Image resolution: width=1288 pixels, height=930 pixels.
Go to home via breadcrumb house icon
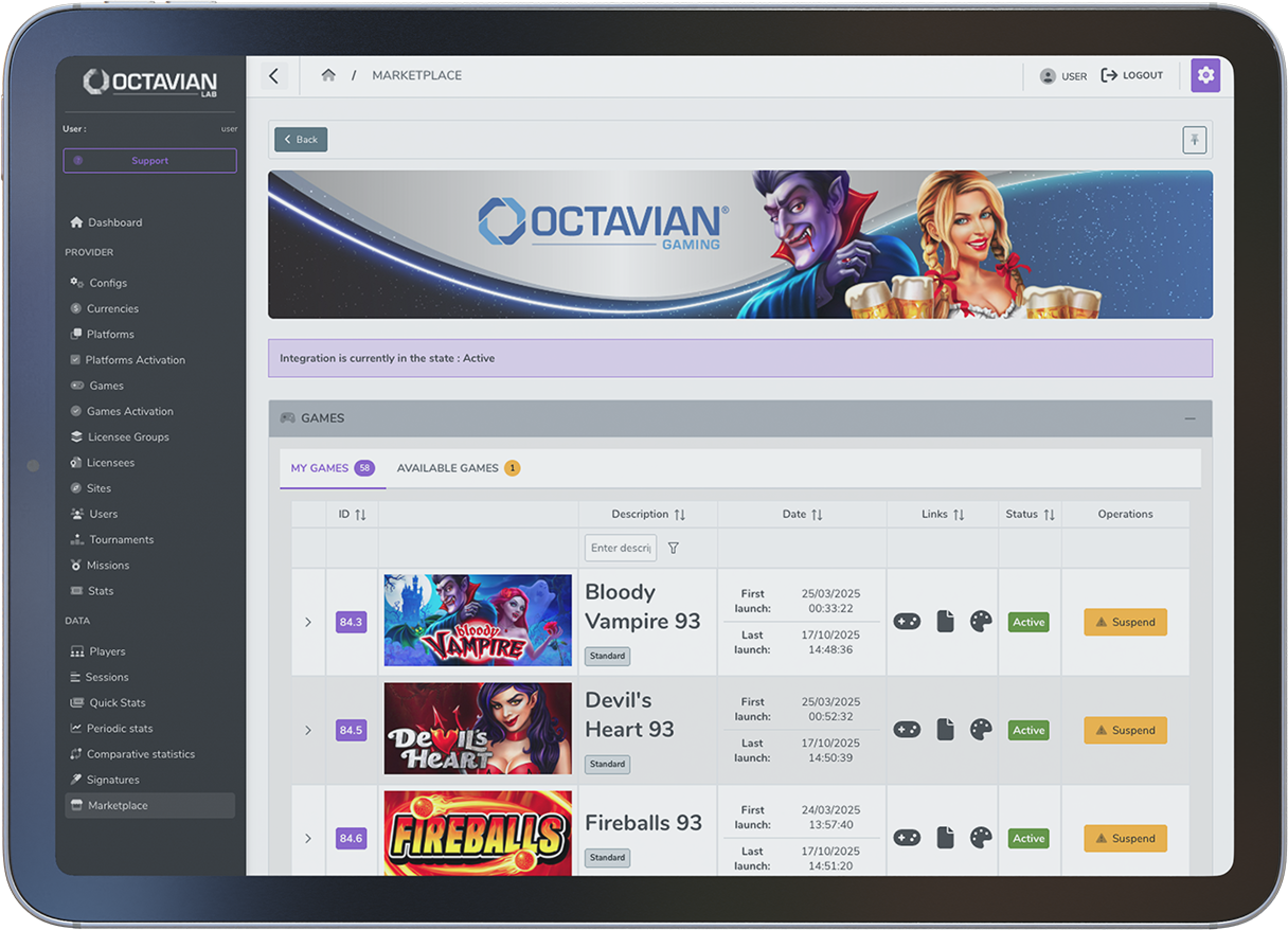[328, 76]
